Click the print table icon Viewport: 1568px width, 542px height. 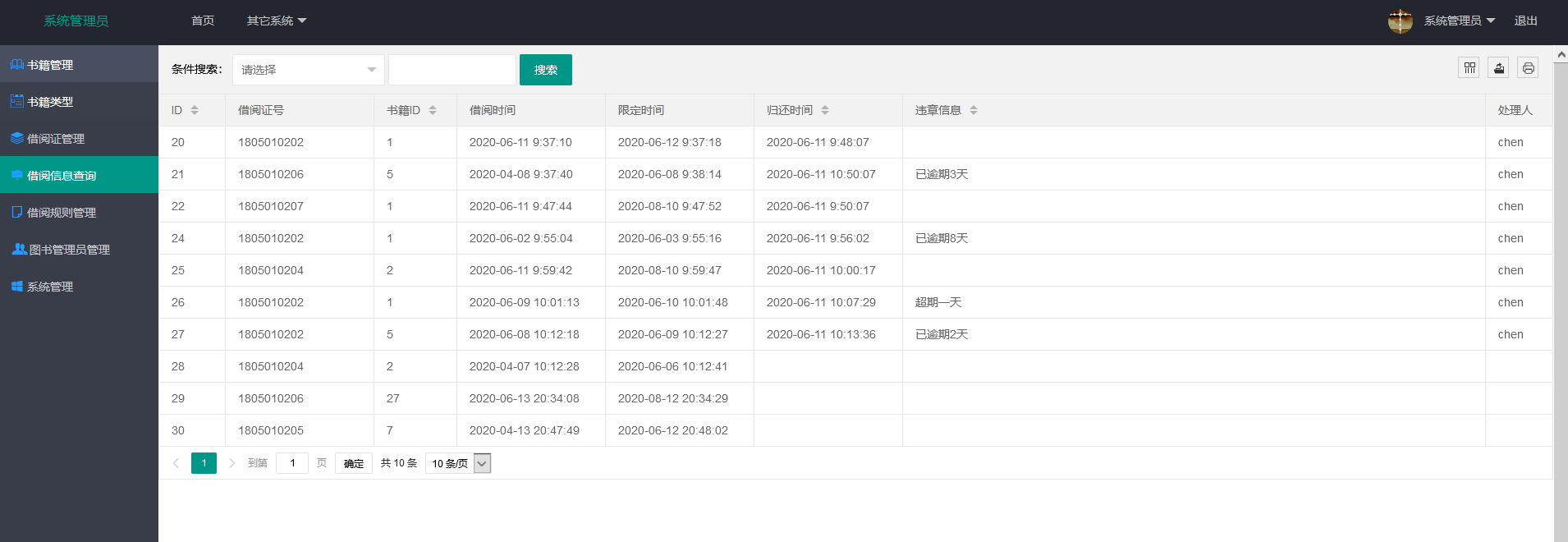(1528, 68)
